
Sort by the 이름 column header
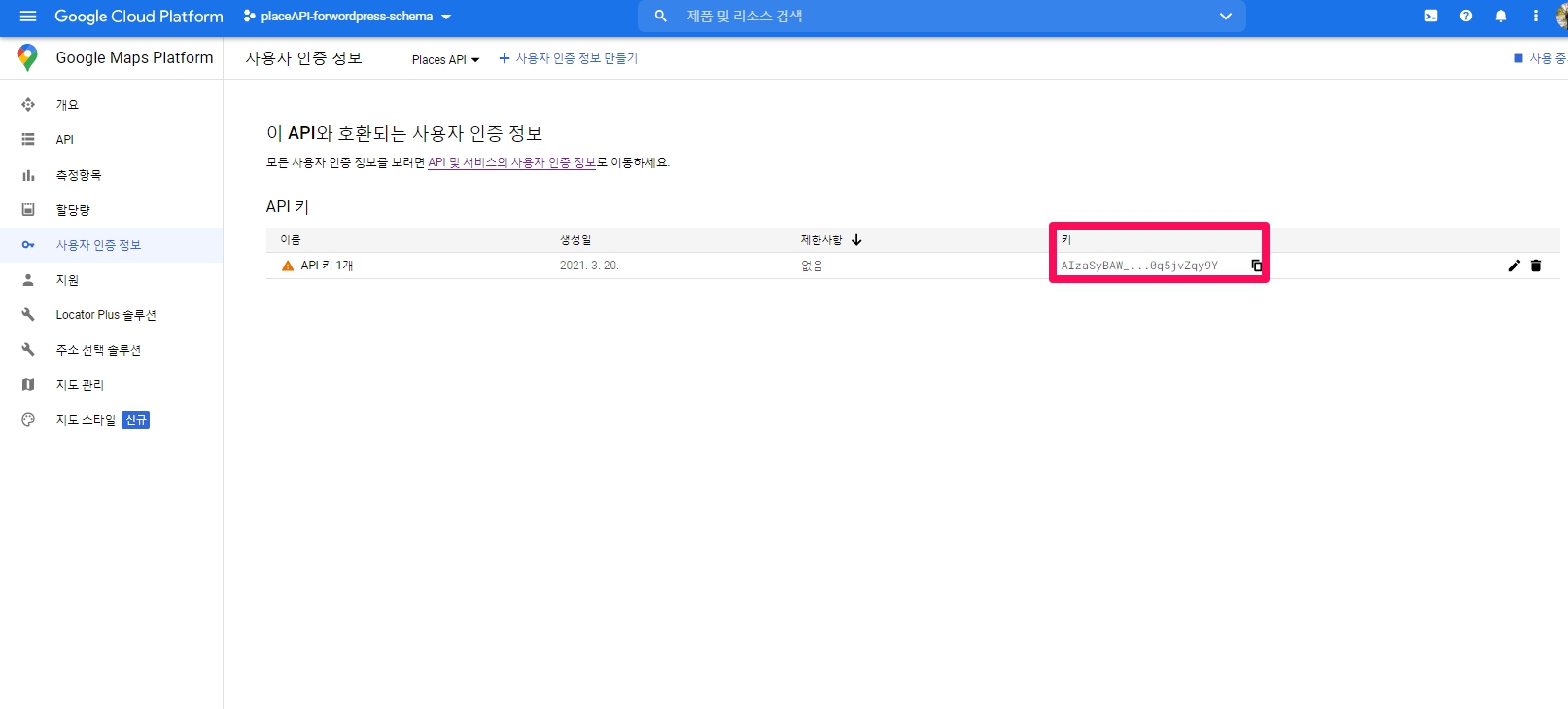pyautogui.click(x=291, y=240)
